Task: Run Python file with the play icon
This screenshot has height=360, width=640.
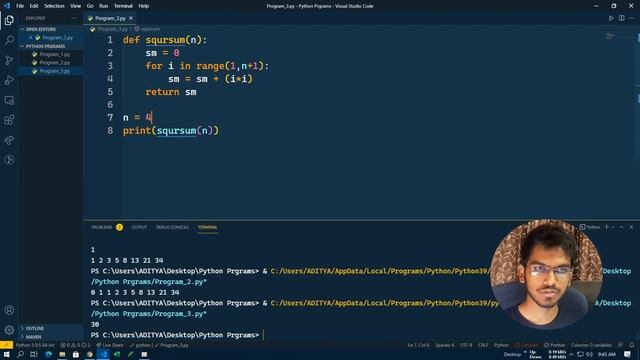Action: pyautogui.click(x=611, y=18)
